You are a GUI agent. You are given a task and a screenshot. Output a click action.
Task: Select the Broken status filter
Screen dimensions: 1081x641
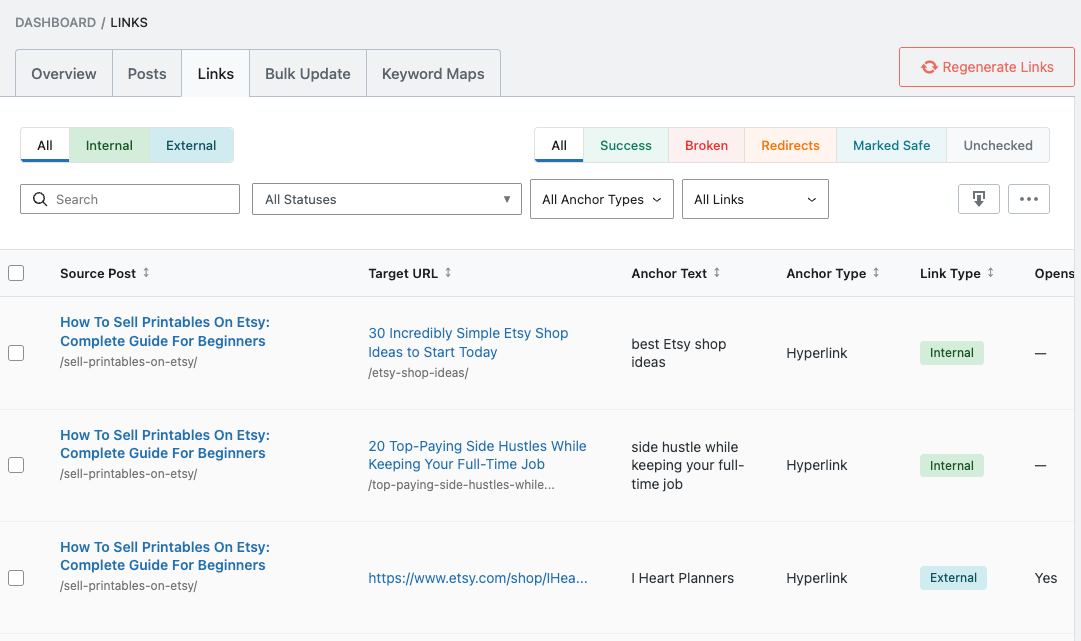(x=706, y=145)
